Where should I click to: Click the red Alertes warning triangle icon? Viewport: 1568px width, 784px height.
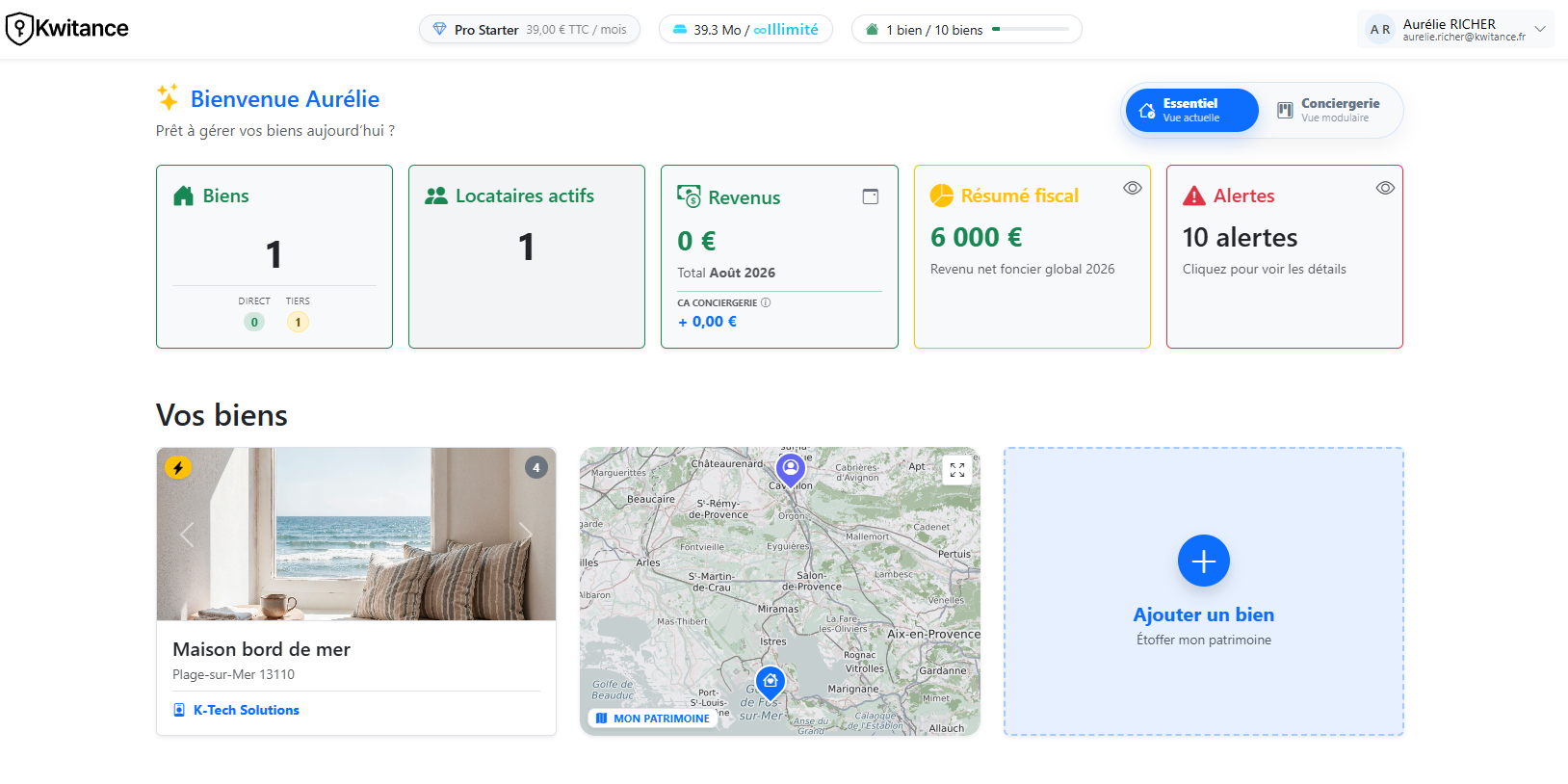1194,196
